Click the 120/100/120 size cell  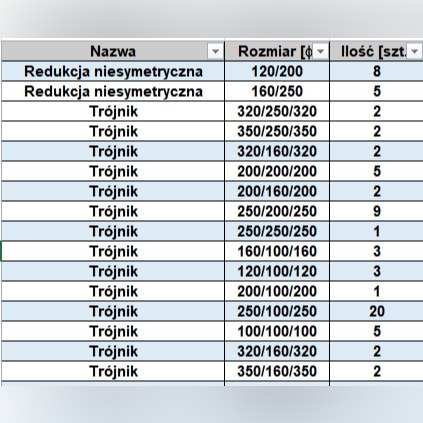[277, 271]
